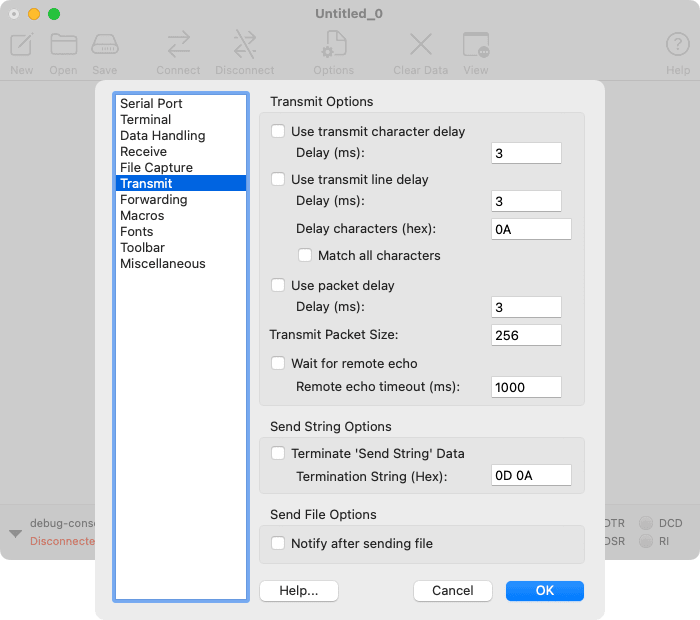Open the View toolbar icon

click(476, 45)
